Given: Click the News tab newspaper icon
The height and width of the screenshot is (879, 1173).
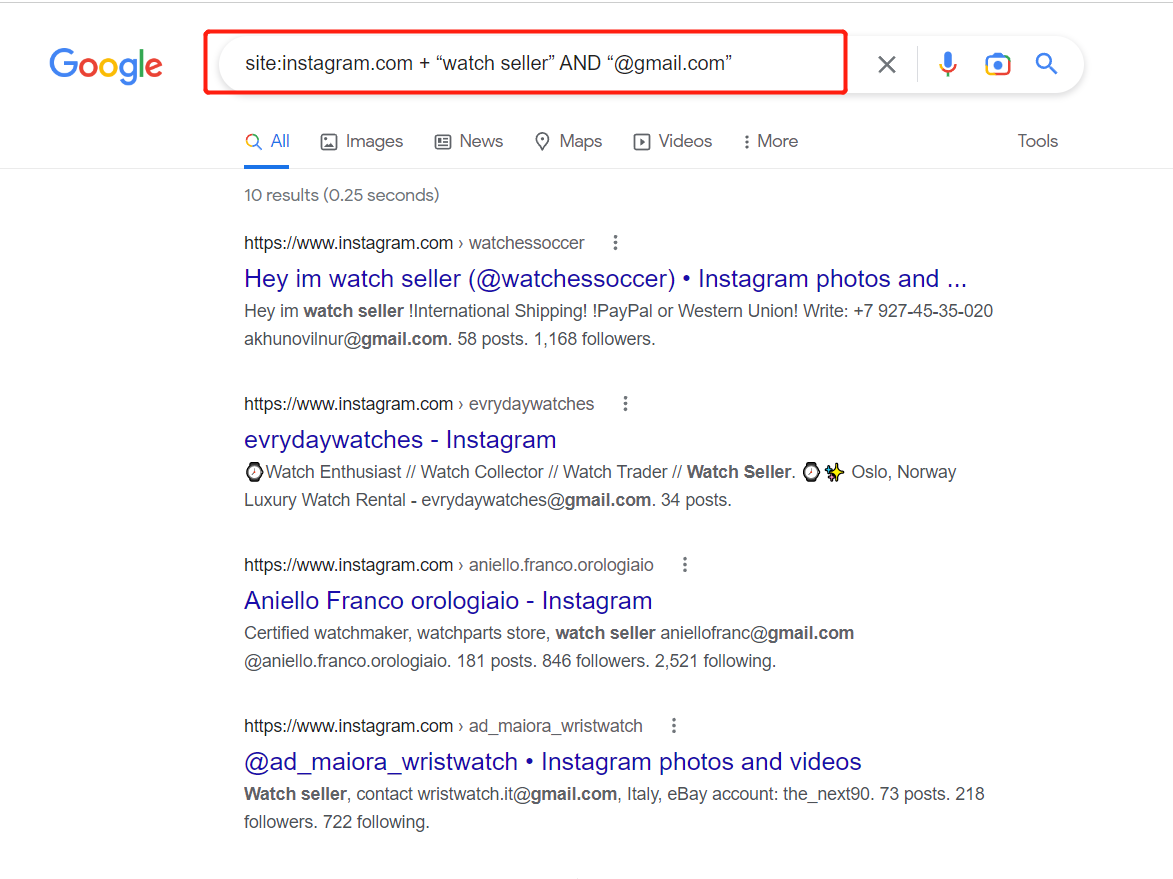Looking at the screenshot, I should 443,142.
